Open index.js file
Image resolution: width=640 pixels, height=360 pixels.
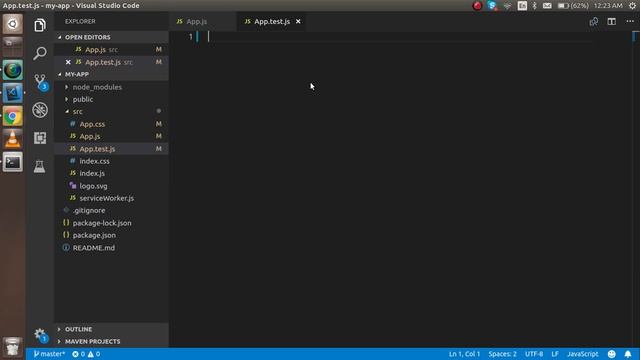tap(111, 173)
